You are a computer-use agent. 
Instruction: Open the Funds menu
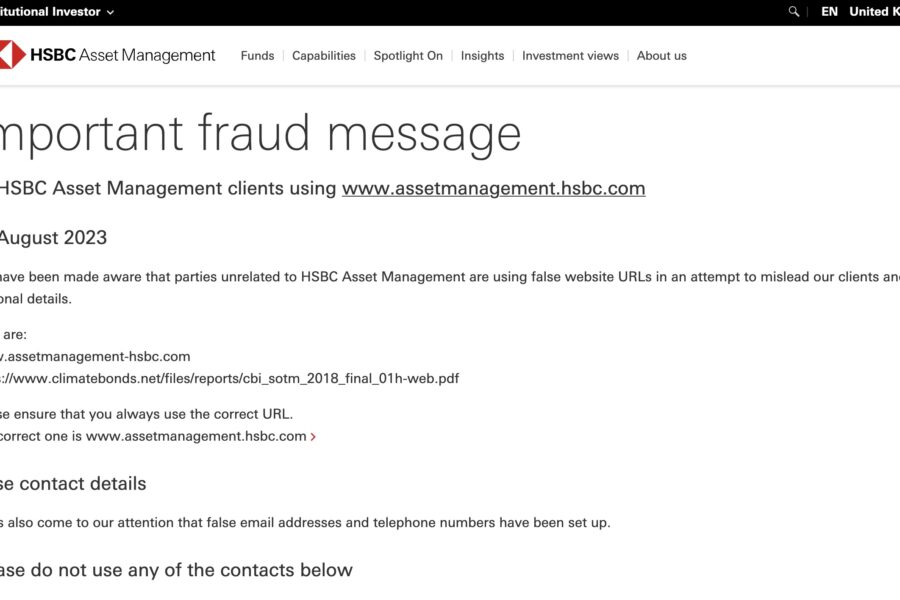pyautogui.click(x=257, y=56)
